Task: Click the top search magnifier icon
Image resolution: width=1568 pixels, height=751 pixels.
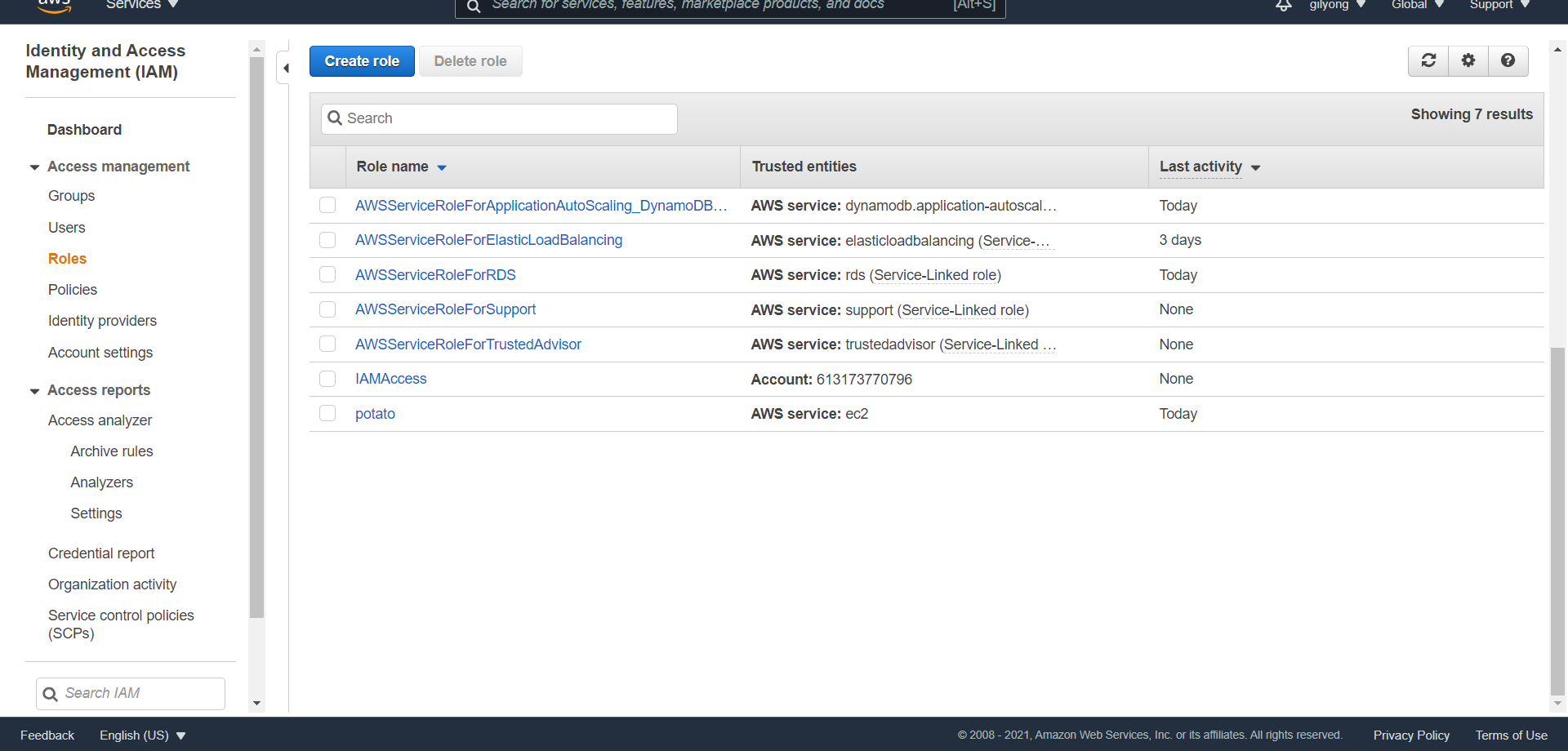Action: 474,7
